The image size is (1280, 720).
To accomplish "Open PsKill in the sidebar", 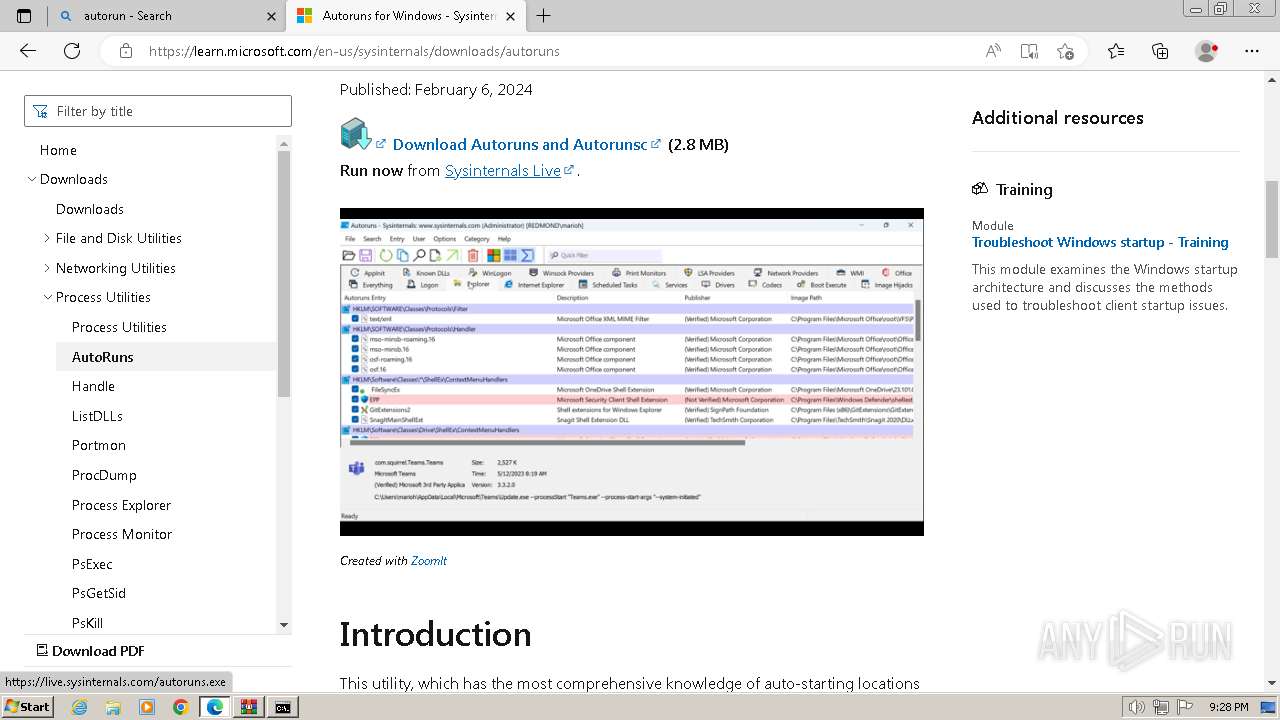I will click(x=87, y=623).
